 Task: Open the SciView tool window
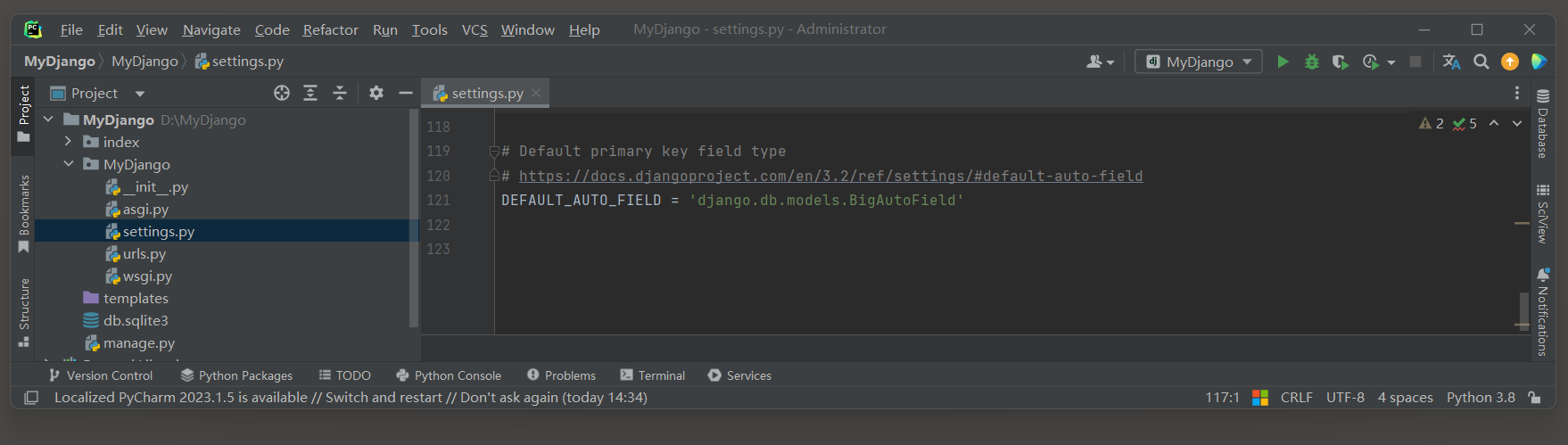(x=1543, y=214)
